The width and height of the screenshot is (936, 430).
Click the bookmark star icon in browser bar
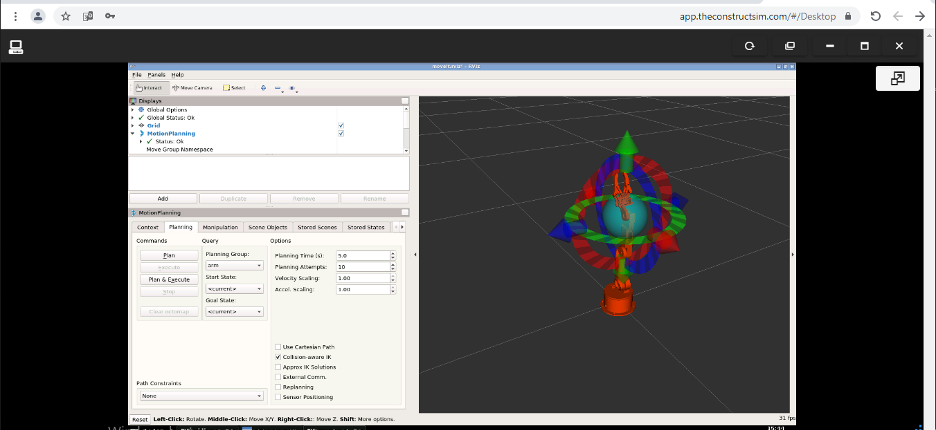(66, 16)
